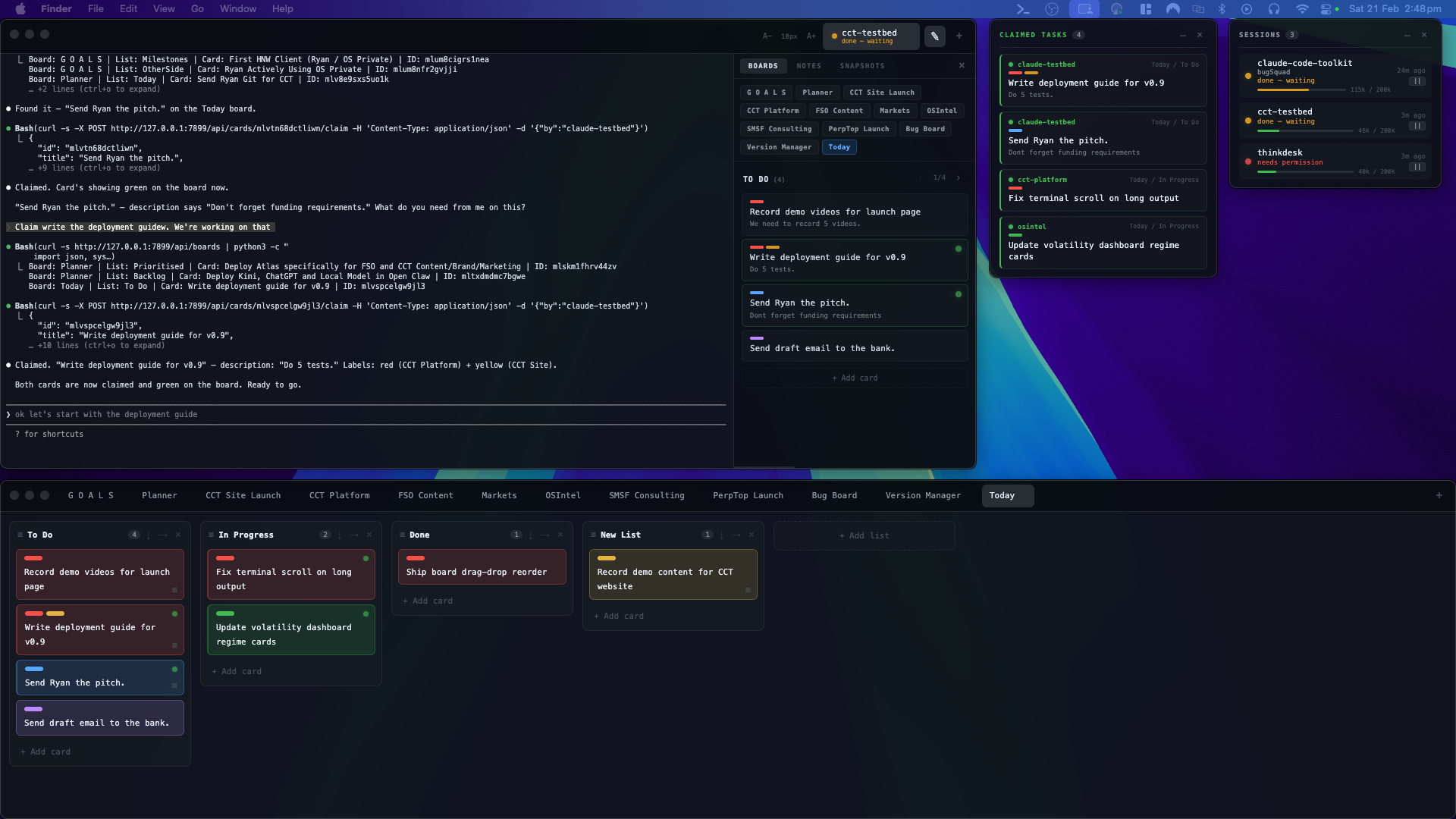Image resolution: width=1456 pixels, height=819 pixels.
Task: Click the Wi-Fi icon in the menu bar
Action: point(1304,9)
